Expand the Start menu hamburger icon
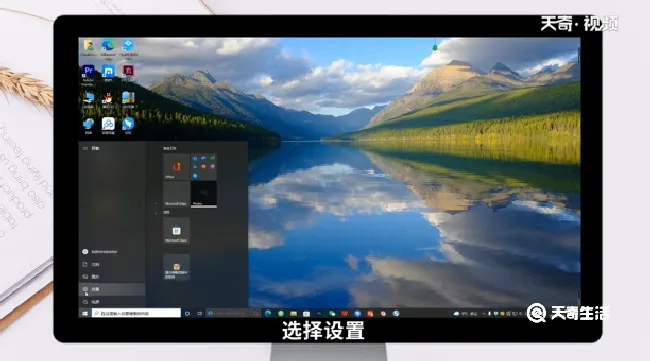Viewport: 650px width, 361px height. click(x=85, y=148)
